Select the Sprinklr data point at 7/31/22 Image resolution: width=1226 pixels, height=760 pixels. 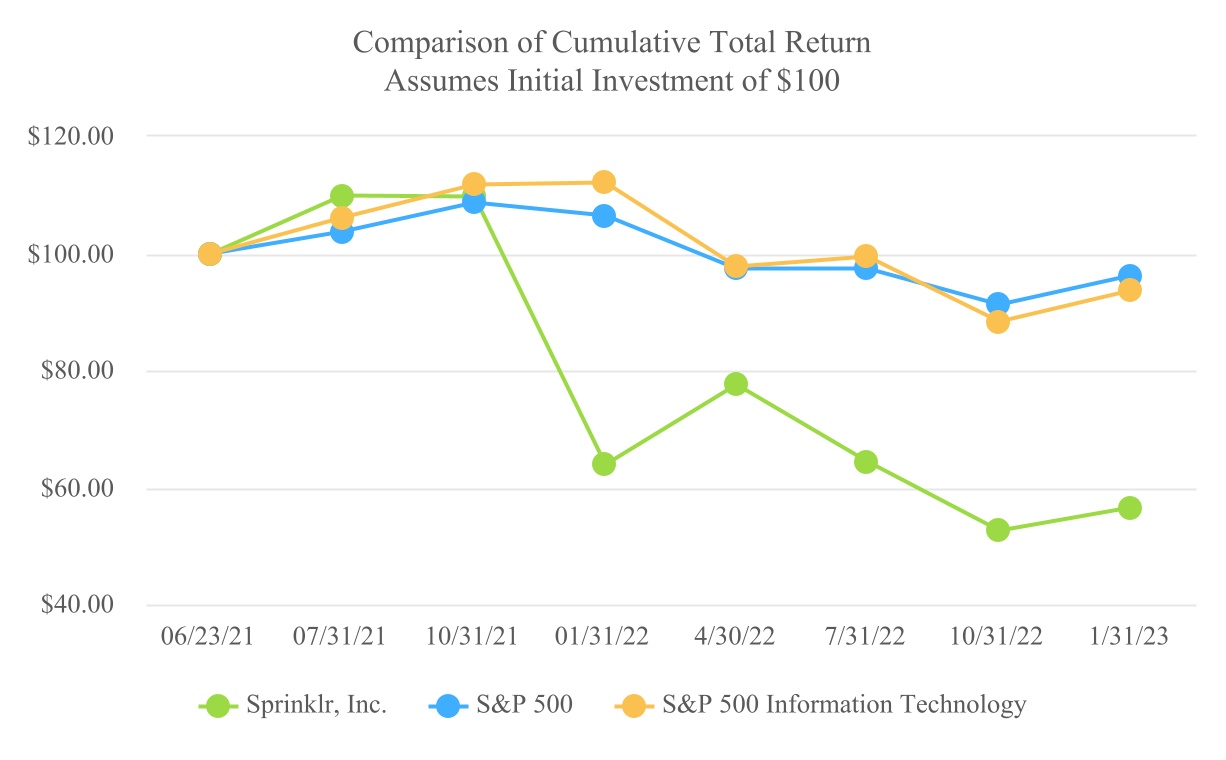click(866, 462)
